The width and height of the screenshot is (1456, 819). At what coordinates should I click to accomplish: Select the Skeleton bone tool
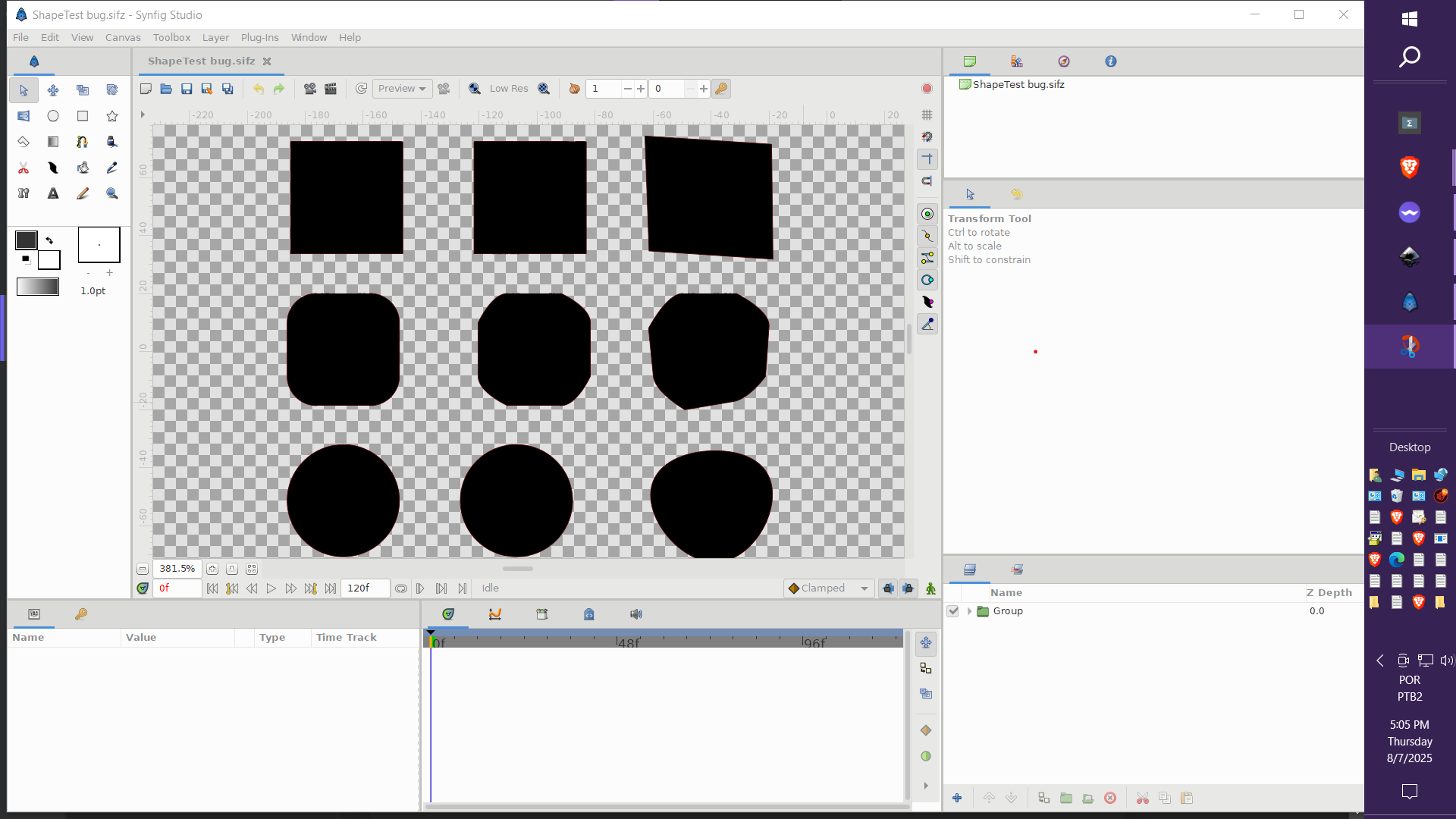click(24, 193)
